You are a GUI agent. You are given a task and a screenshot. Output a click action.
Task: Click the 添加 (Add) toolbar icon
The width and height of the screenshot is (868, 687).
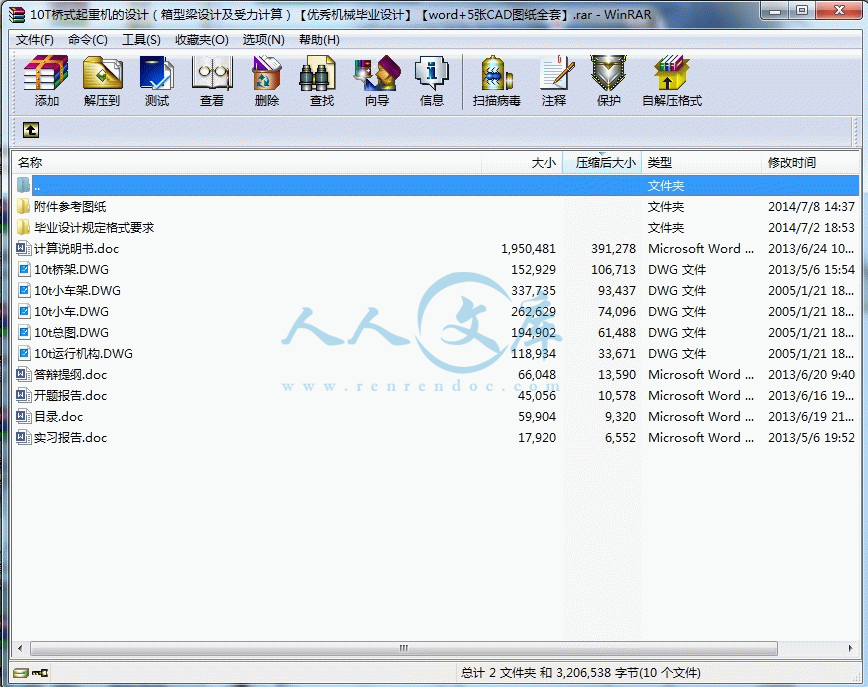(x=46, y=73)
